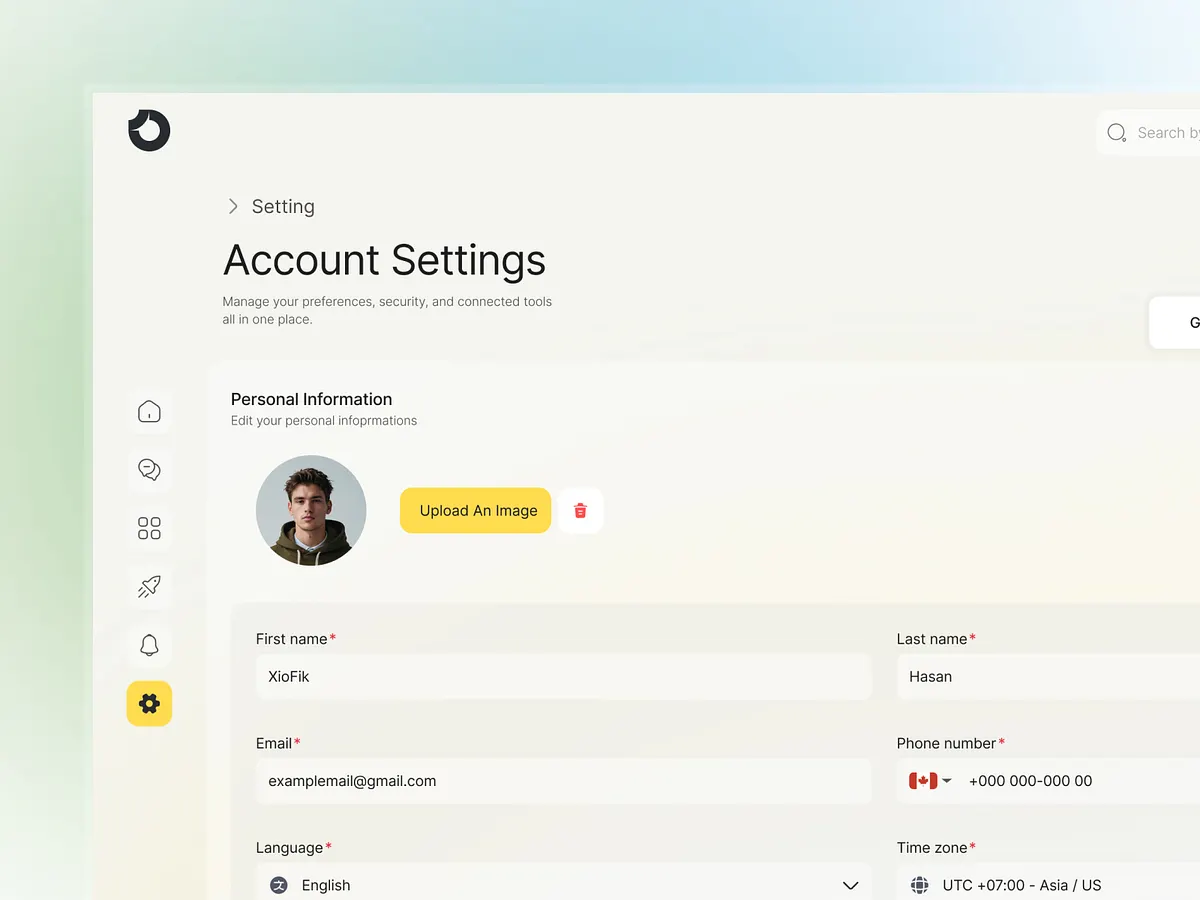The height and width of the screenshot is (900, 1200).
Task: Click the app logo in the top-left corner
Action: 148,130
